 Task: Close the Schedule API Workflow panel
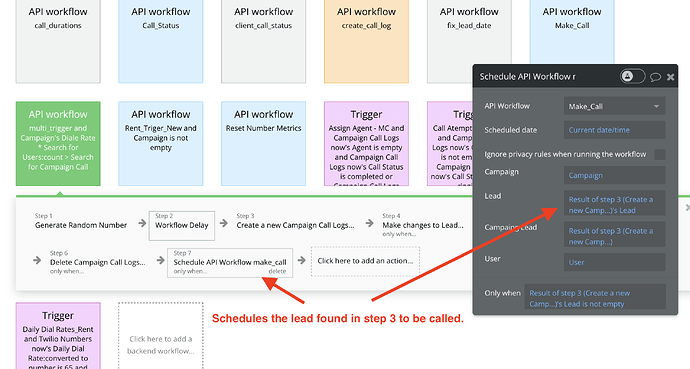pos(670,77)
